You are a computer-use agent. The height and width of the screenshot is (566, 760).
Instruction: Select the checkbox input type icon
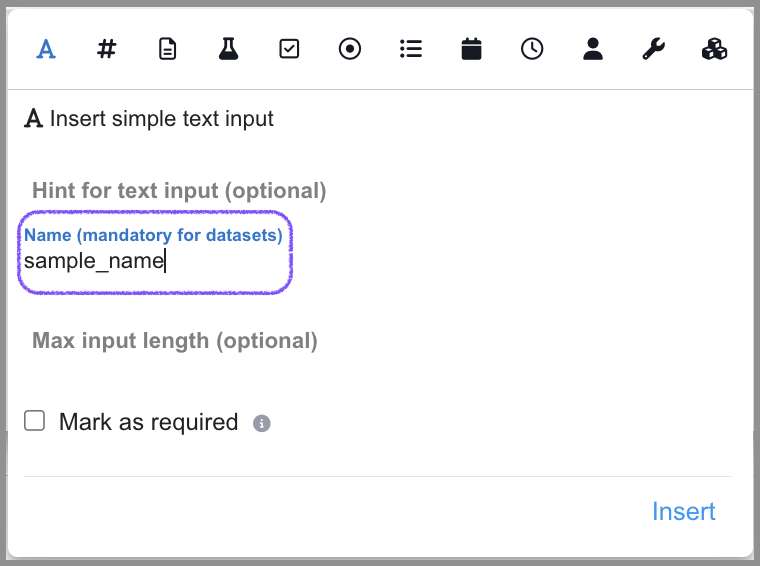(289, 49)
